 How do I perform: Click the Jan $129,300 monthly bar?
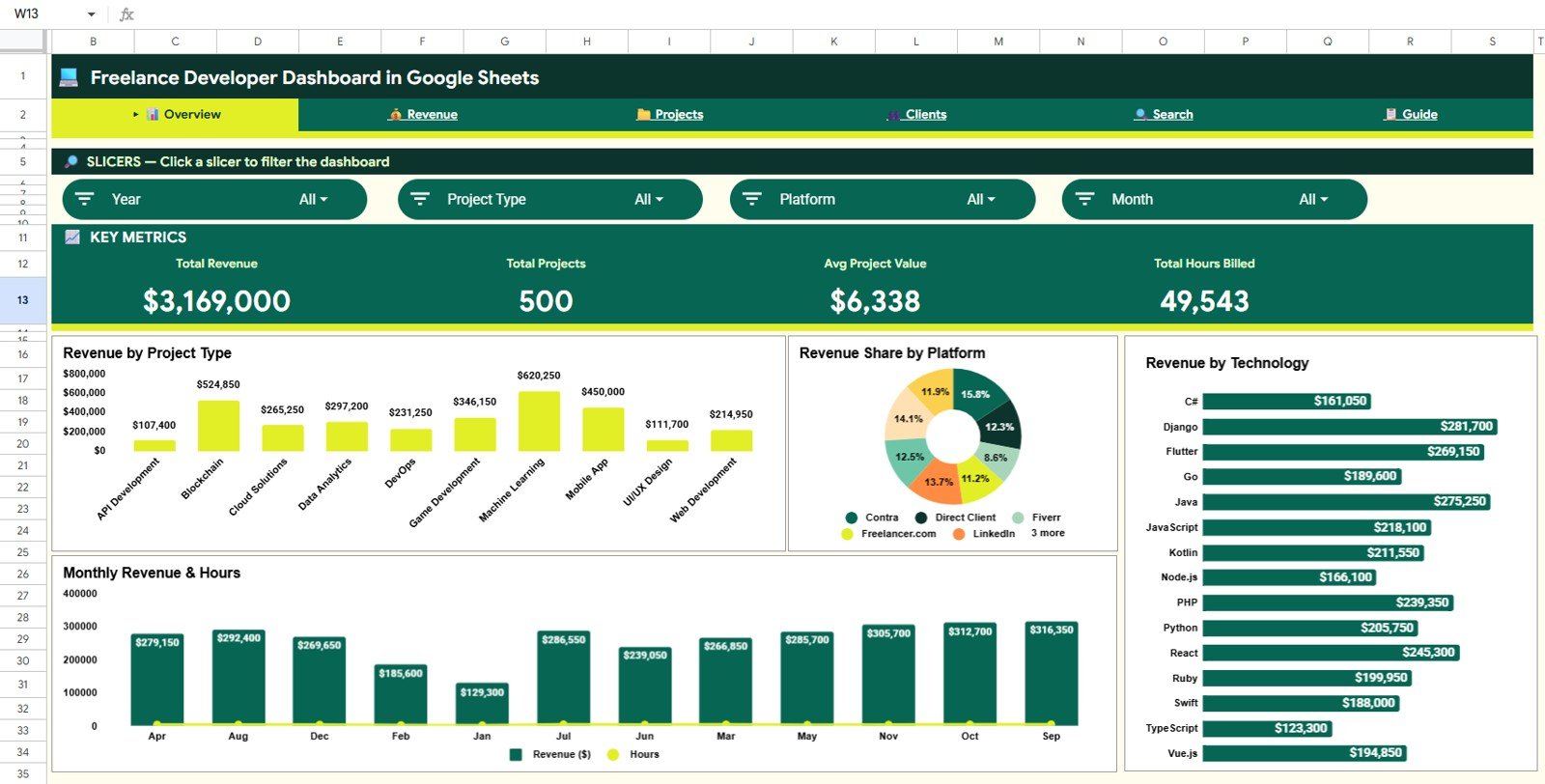tap(482, 704)
